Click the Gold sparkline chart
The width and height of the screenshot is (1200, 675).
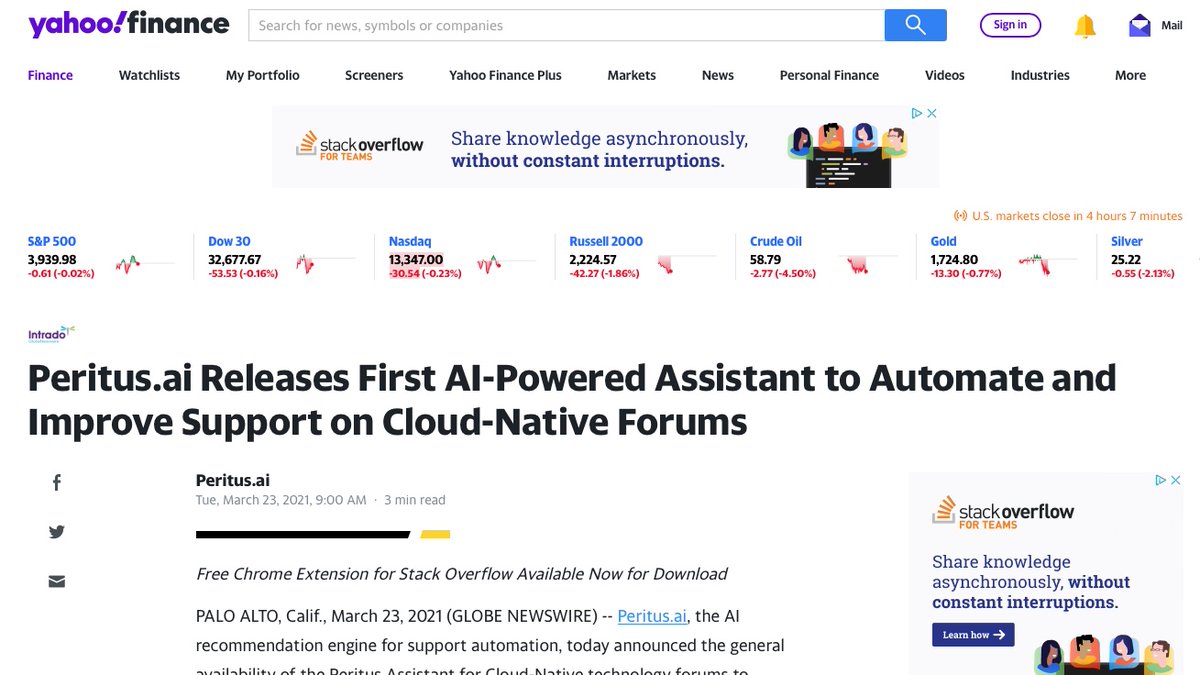1048,264
